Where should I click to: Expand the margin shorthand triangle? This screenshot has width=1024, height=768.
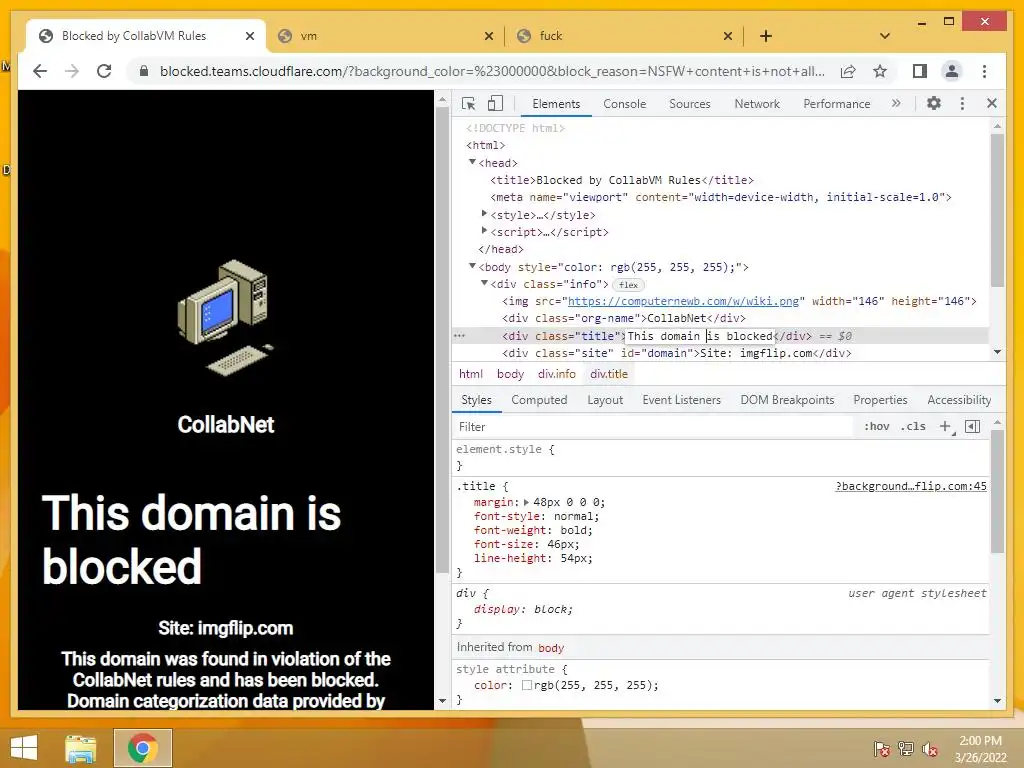pyautogui.click(x=526, y=502)
